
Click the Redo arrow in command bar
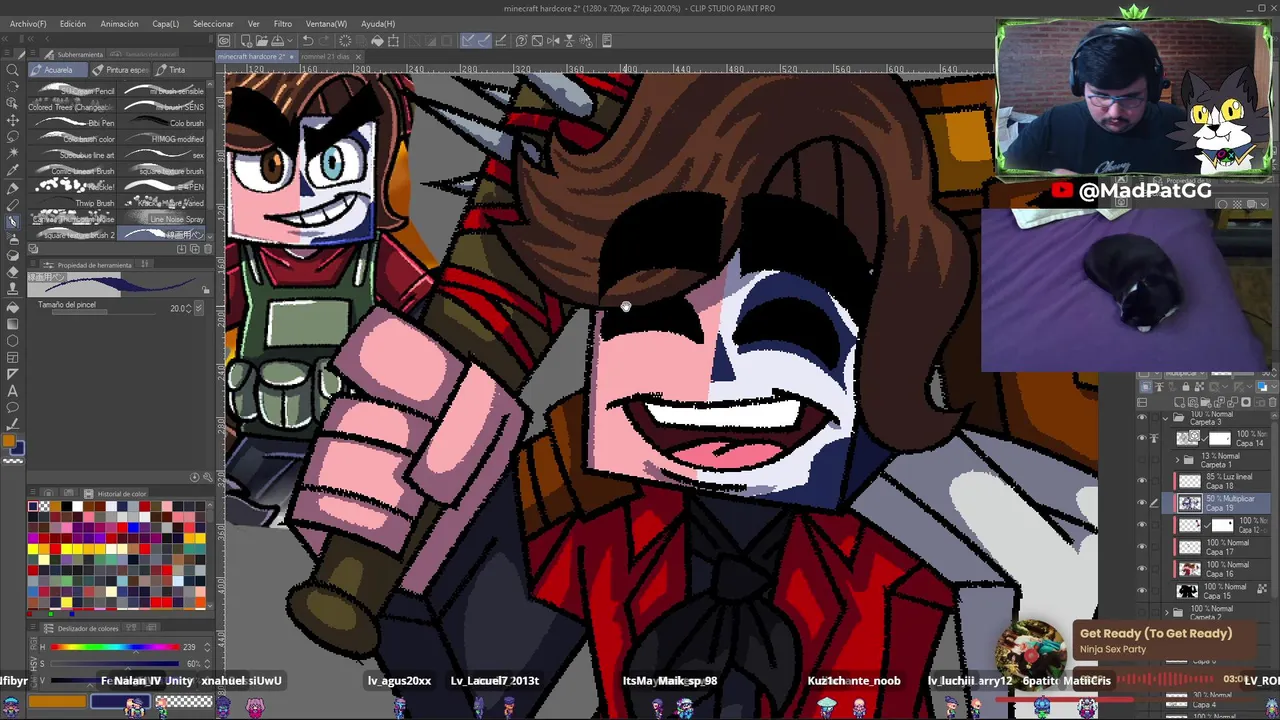(325, 41)
